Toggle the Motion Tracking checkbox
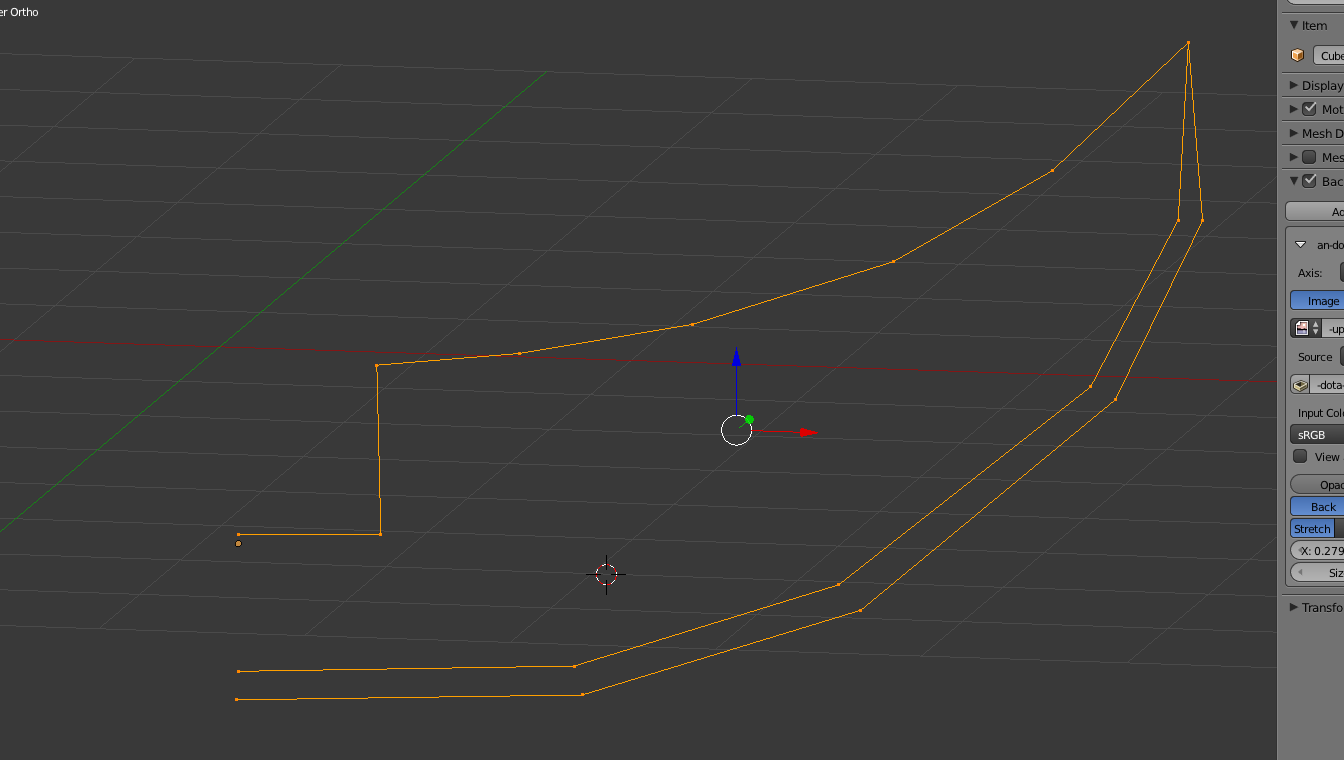The width and height of the screenshot is (1344, 760). point(1309,109)
